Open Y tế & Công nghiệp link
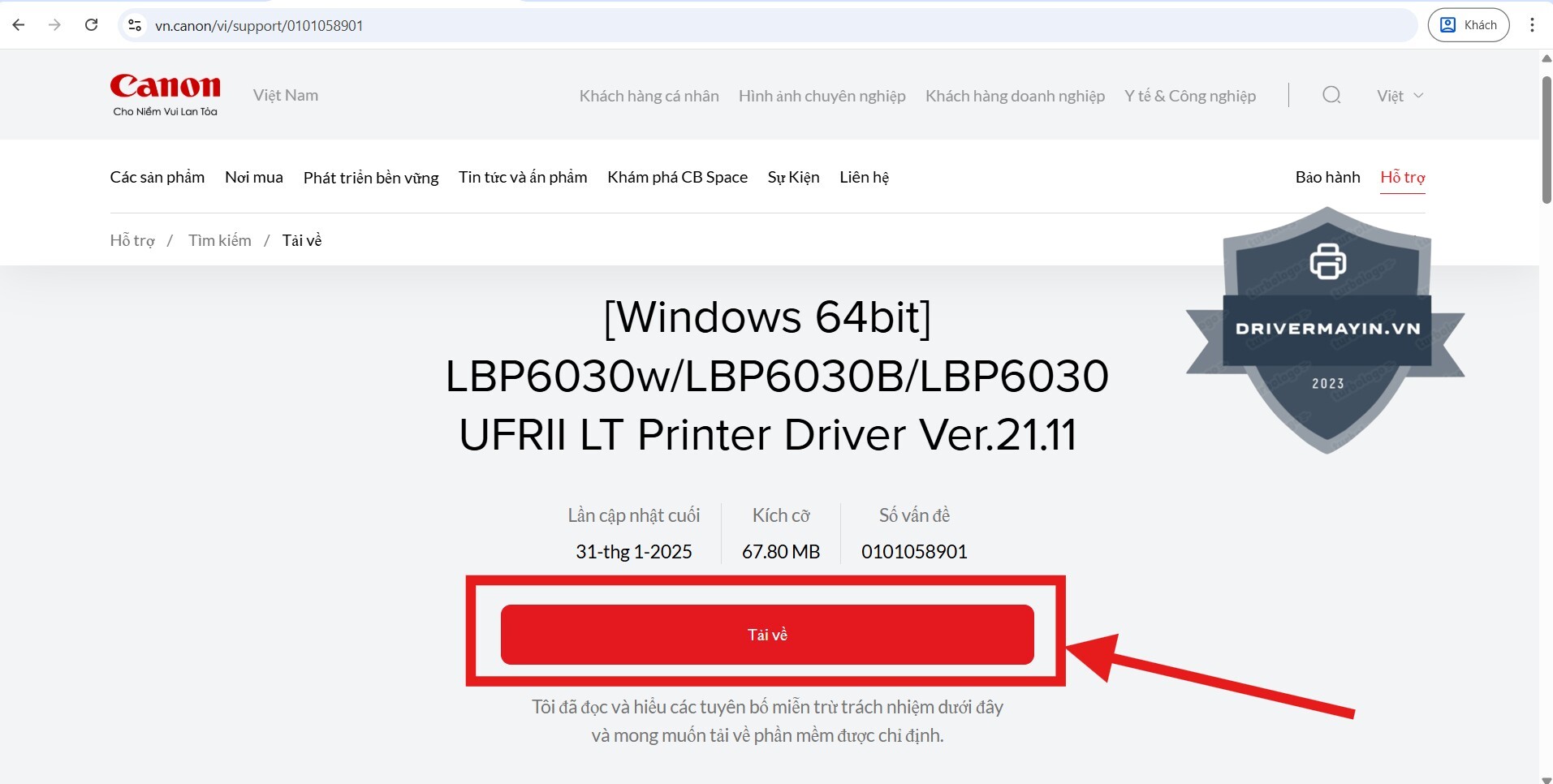 pyautogui.click(x=1190, y=96)
